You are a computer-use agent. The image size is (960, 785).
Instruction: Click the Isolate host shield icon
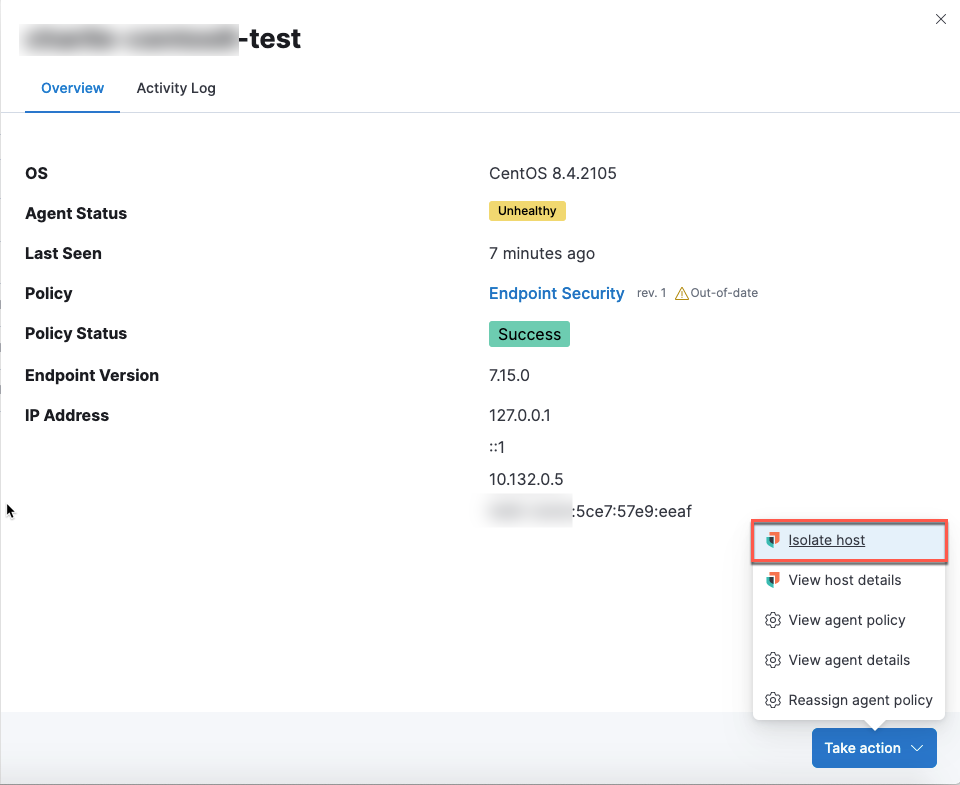(x=772, y=540)
